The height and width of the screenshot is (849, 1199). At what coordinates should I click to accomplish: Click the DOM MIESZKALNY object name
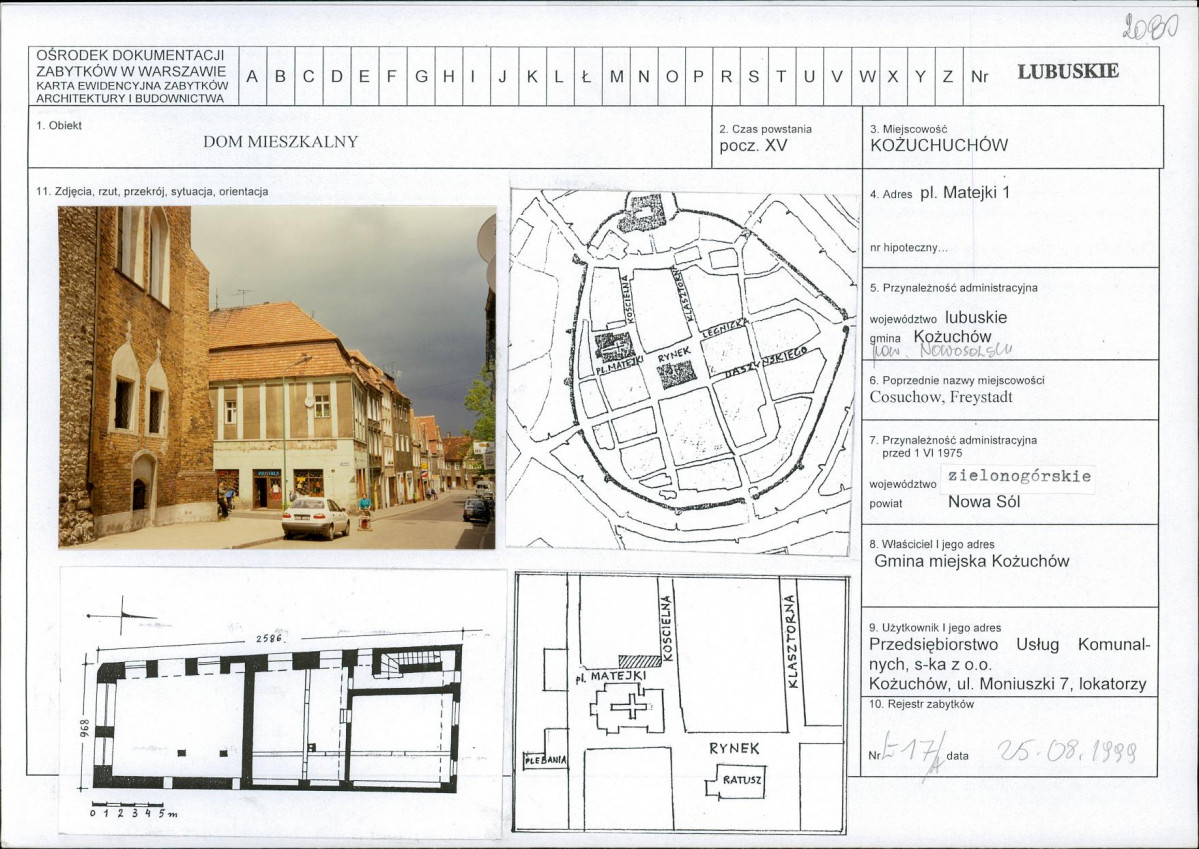point(281,142)
